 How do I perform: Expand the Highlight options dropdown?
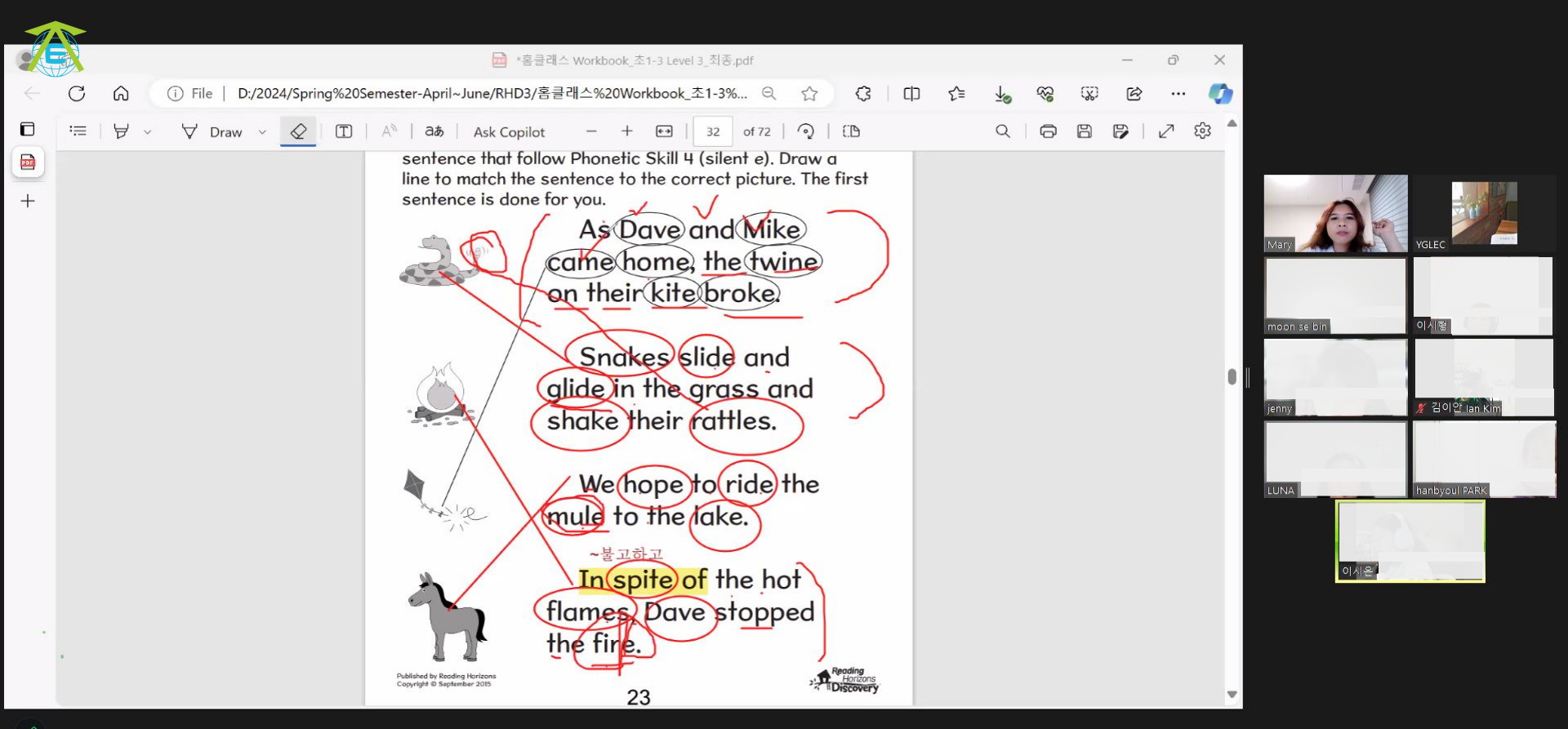[148, 131]
